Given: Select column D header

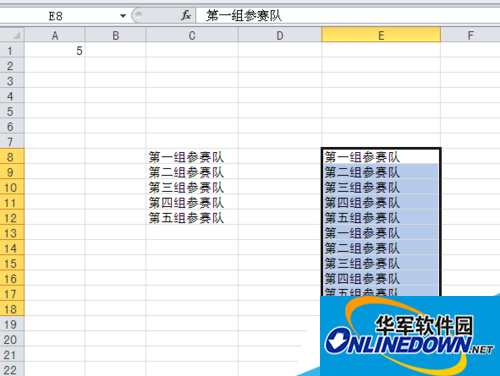Looking at the screenshot, I should (280, 35).
